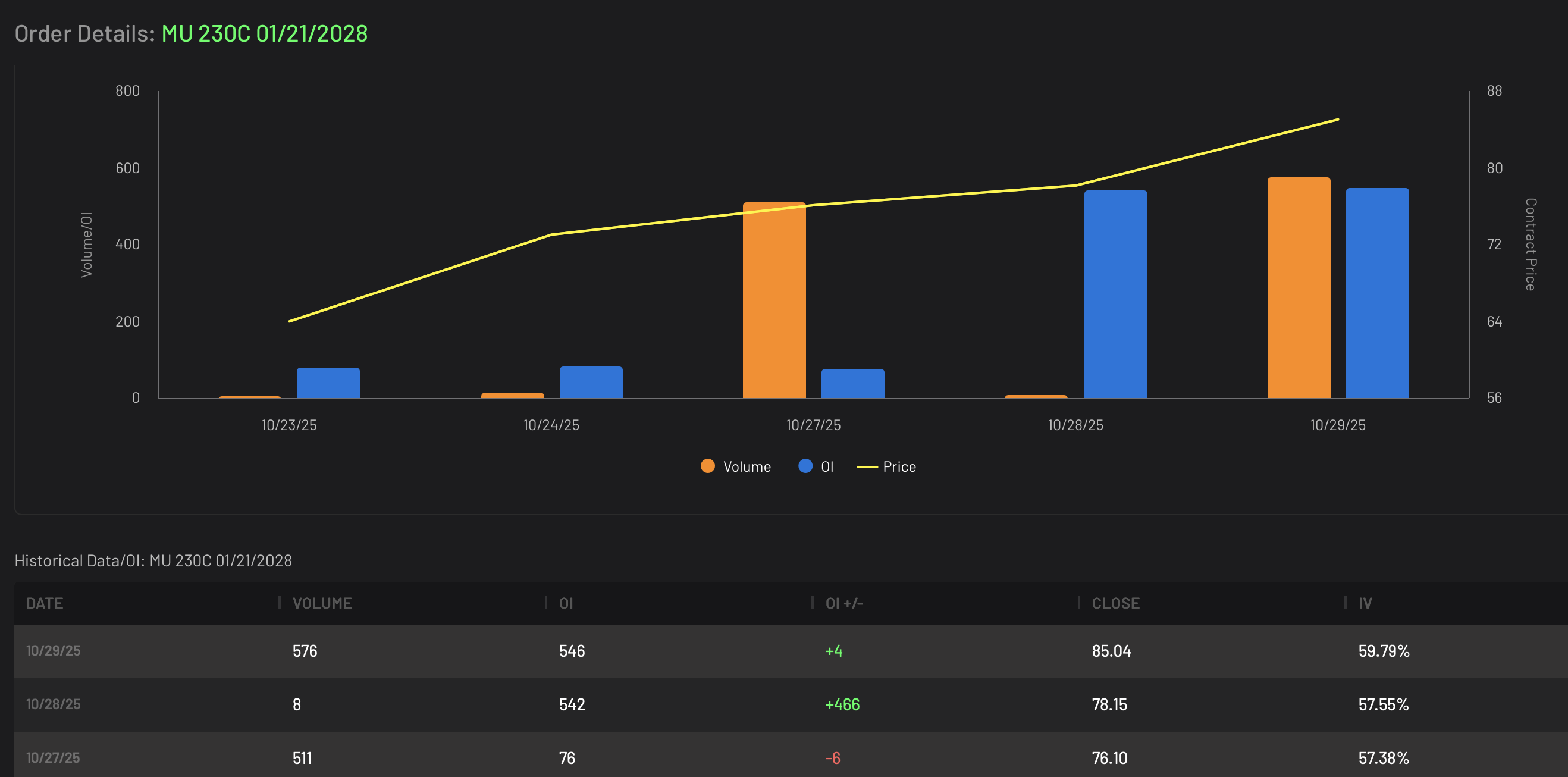Screen dimensions: 1568x777
Task: Select the blue OI bar for 10/23/25
Action: click(x=328, y=383)
